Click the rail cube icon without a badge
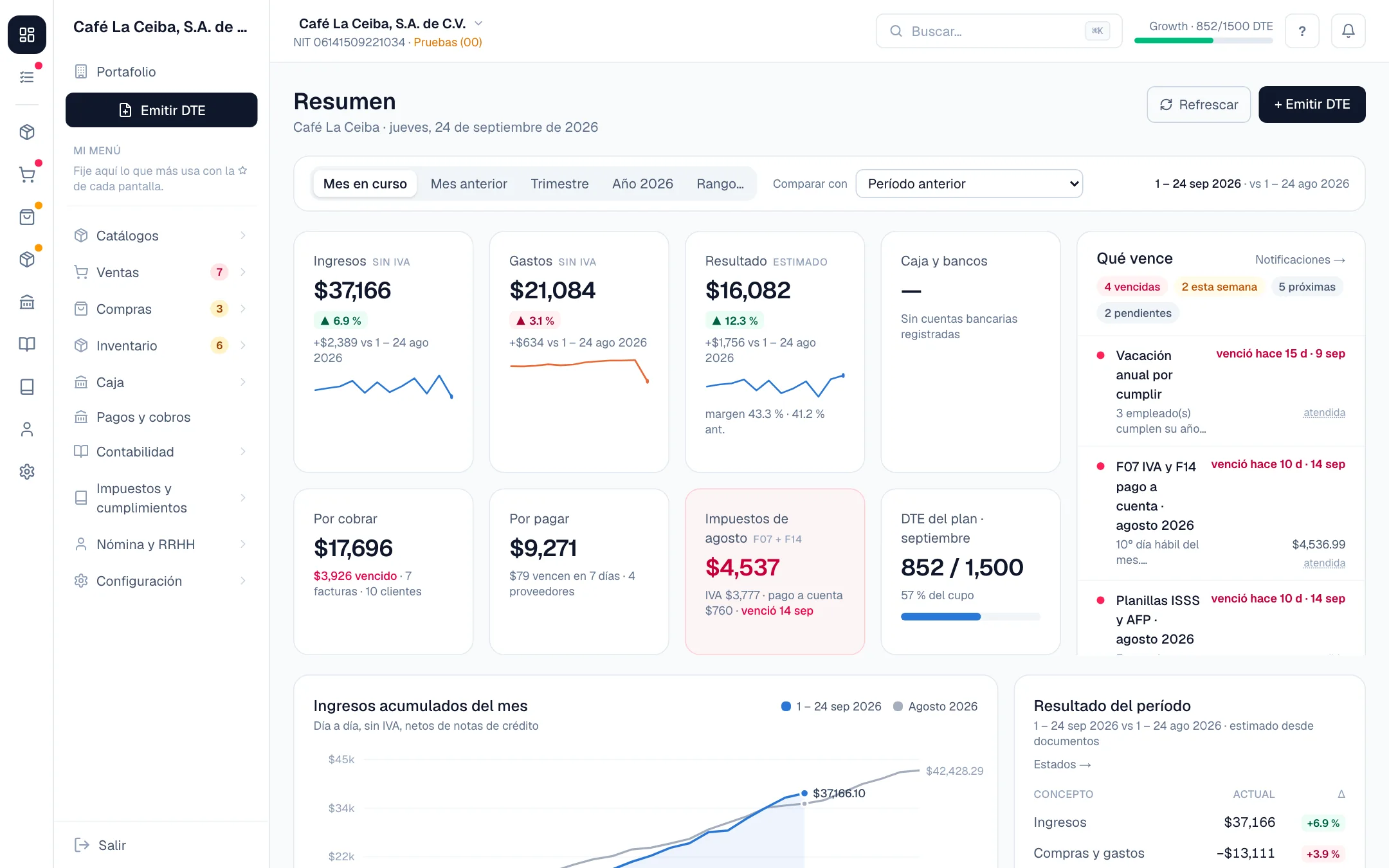 (27, 132)
